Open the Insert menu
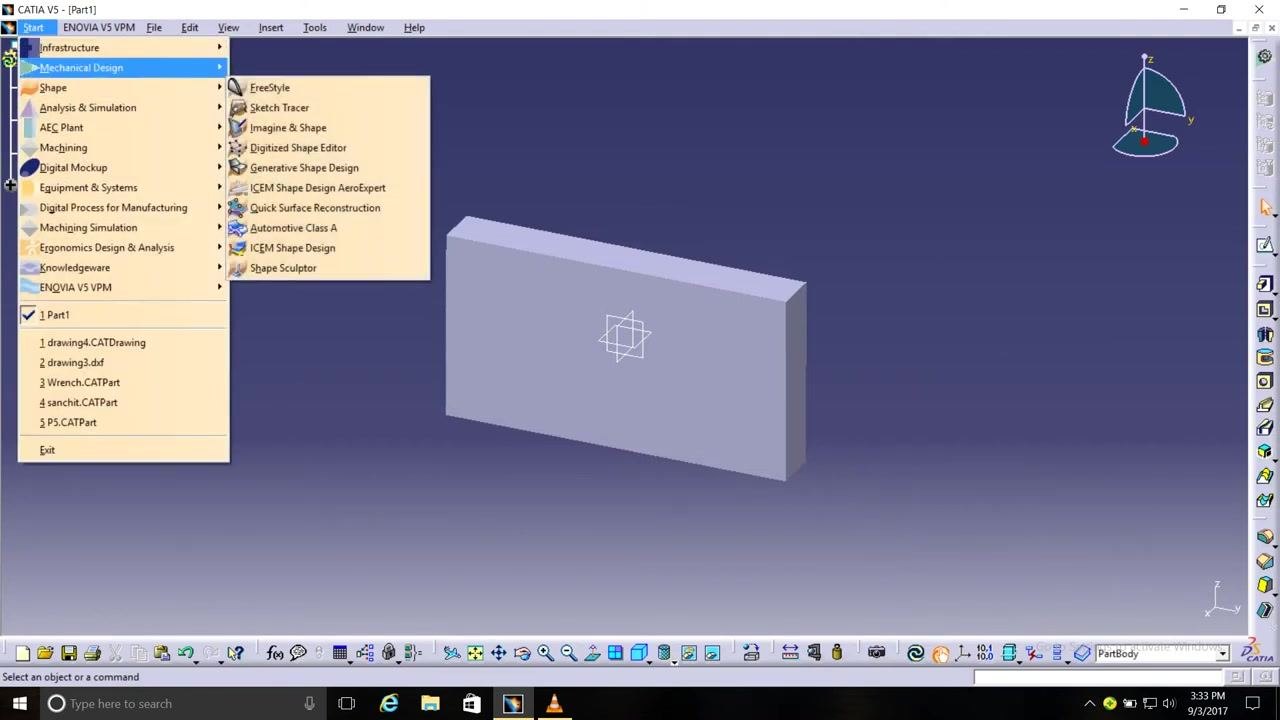Viewport: 1280px width, 720px height. coord(271,28)
